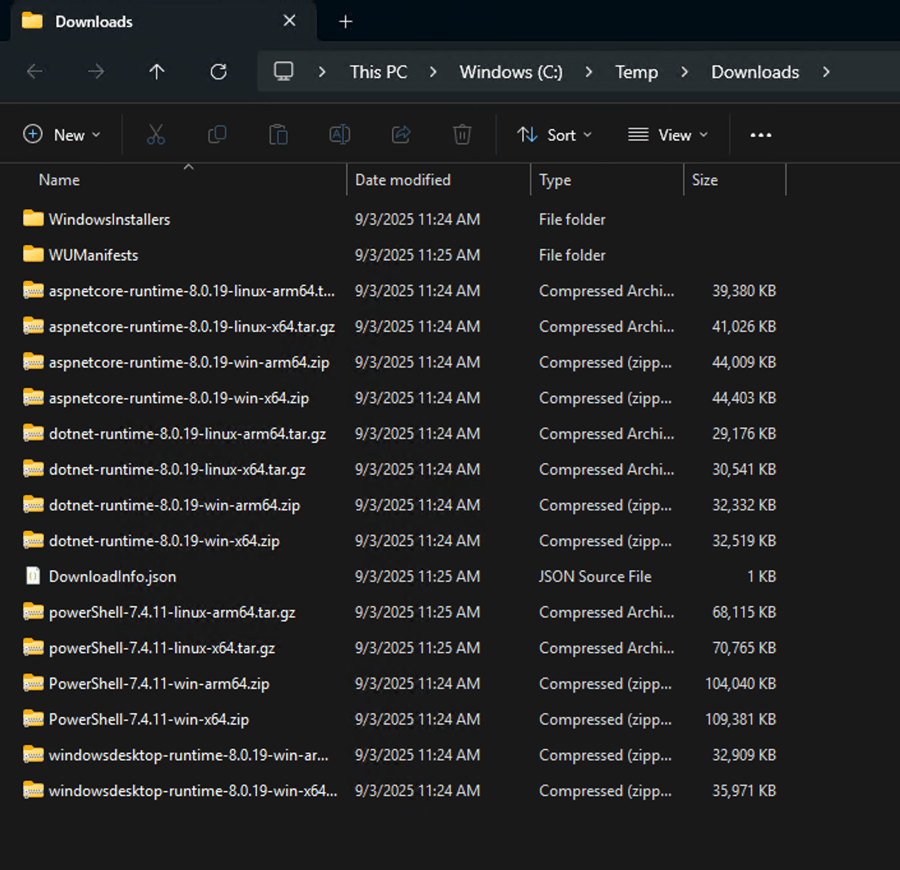The width and height of the screenshot is (900, 870).
Task: Expand chevron after Windows (C:) in breadcrumb
Action: click(x=589, y=72)
